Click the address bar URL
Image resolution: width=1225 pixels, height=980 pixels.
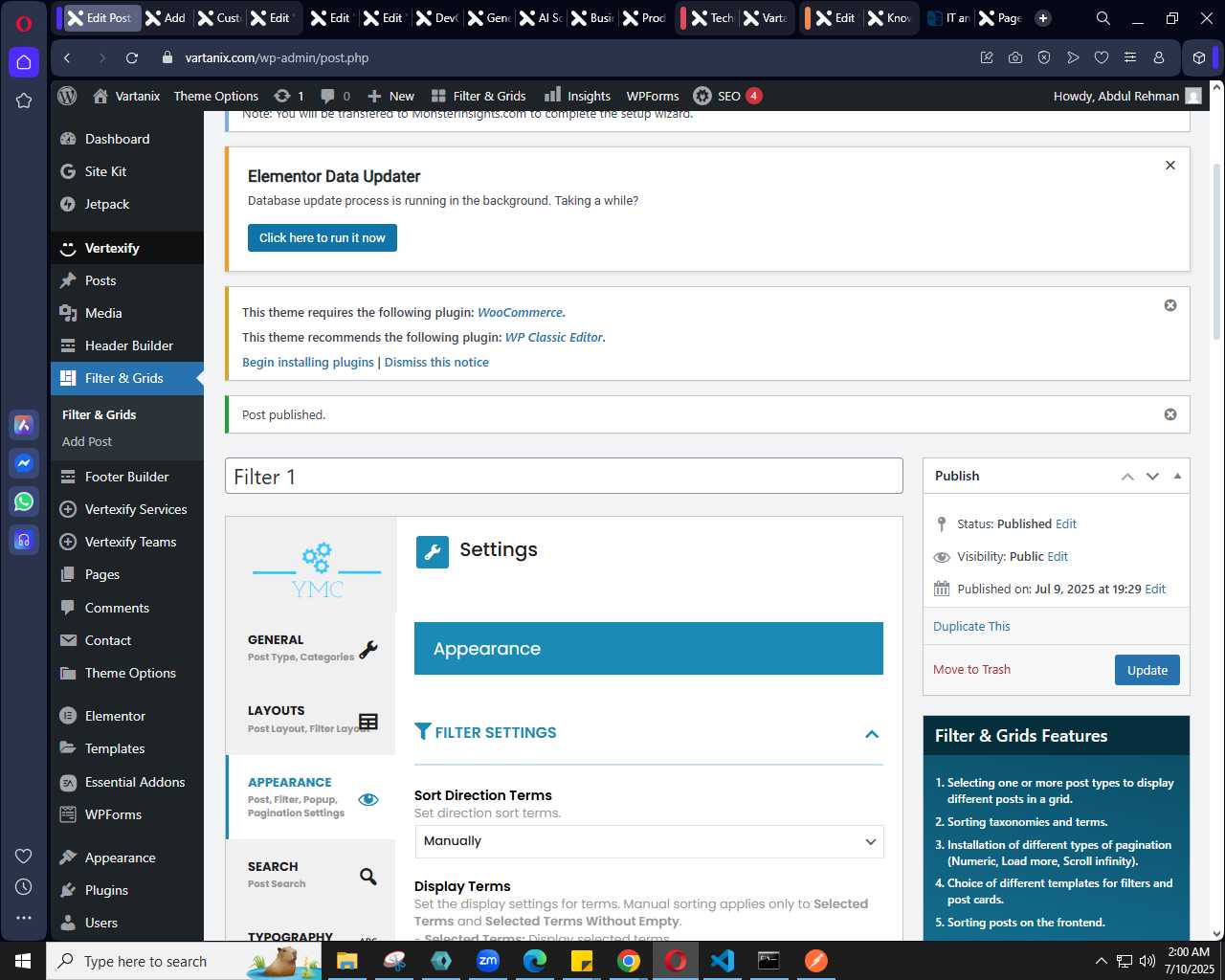coord(277,58)
